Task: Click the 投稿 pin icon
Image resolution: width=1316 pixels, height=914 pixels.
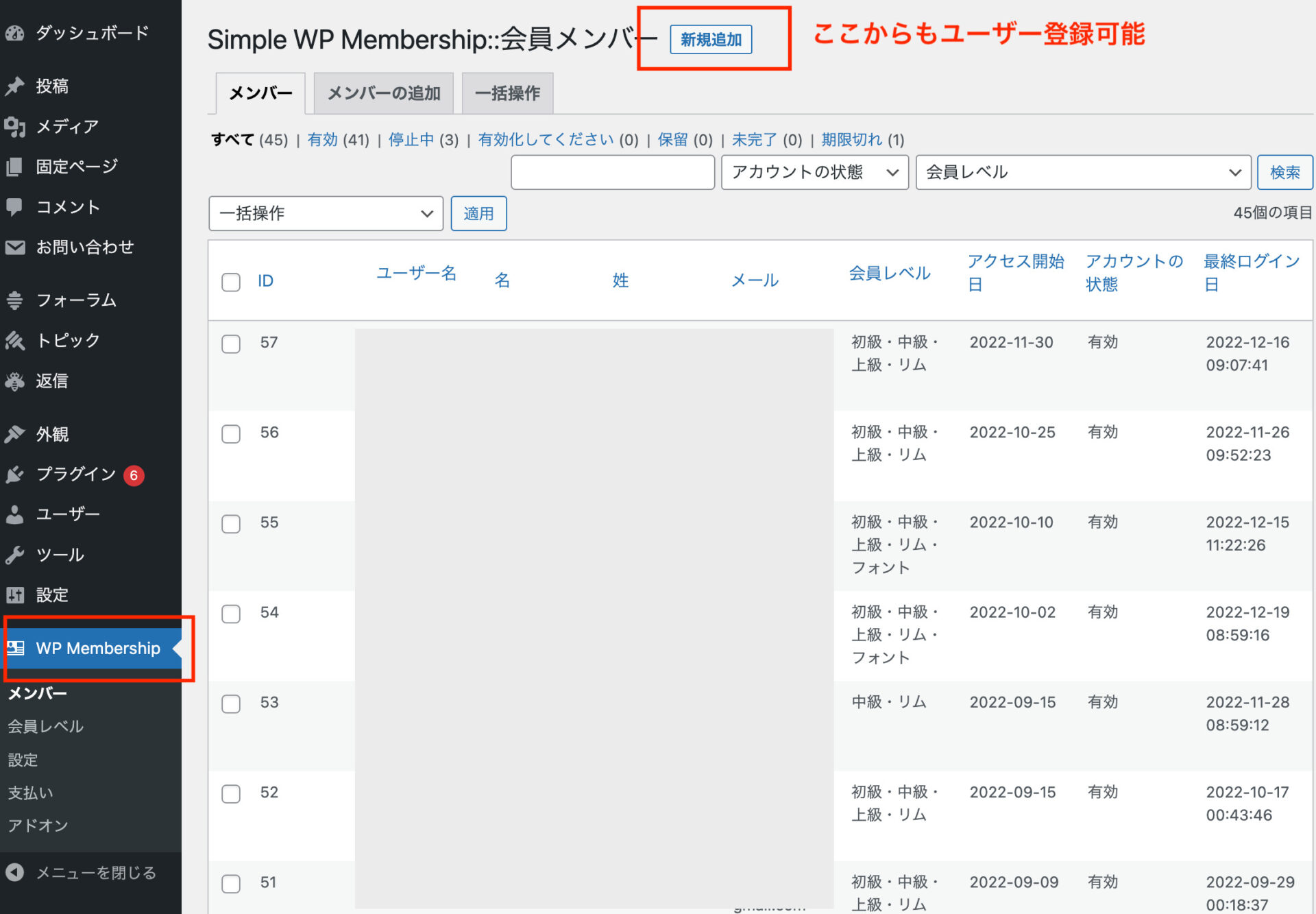Action: coord(15,86)
